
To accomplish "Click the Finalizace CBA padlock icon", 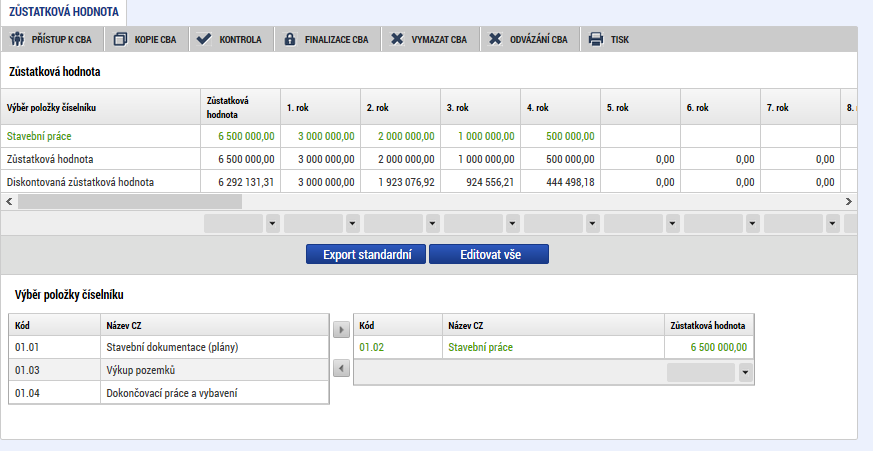I will tap(290, 39).
